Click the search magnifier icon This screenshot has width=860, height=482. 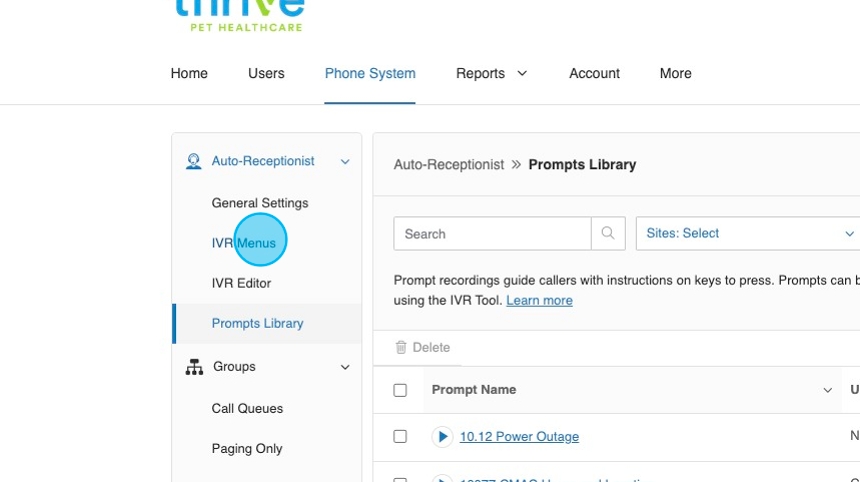point(608,234)
